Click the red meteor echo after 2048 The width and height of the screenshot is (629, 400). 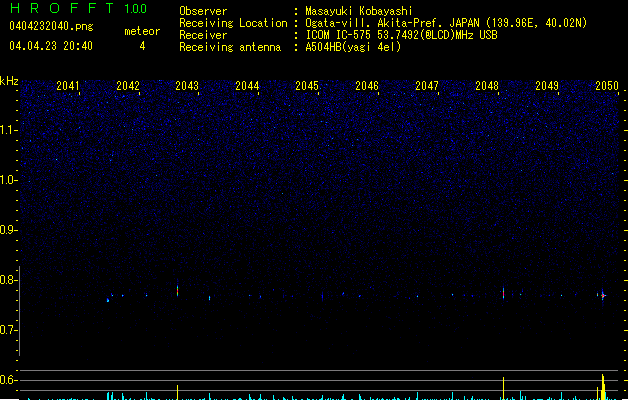[x=503, y=292]
